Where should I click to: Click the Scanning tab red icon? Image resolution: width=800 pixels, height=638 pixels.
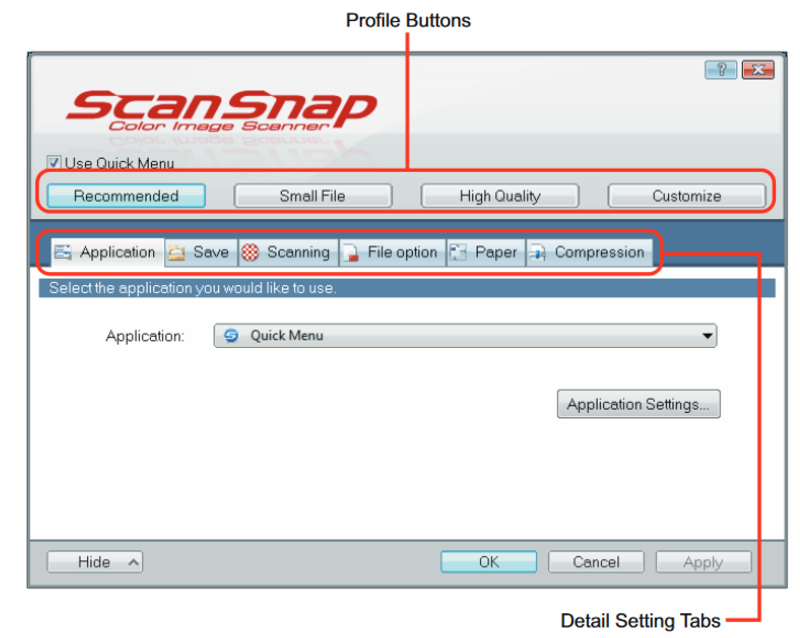(x=250, y=252)
